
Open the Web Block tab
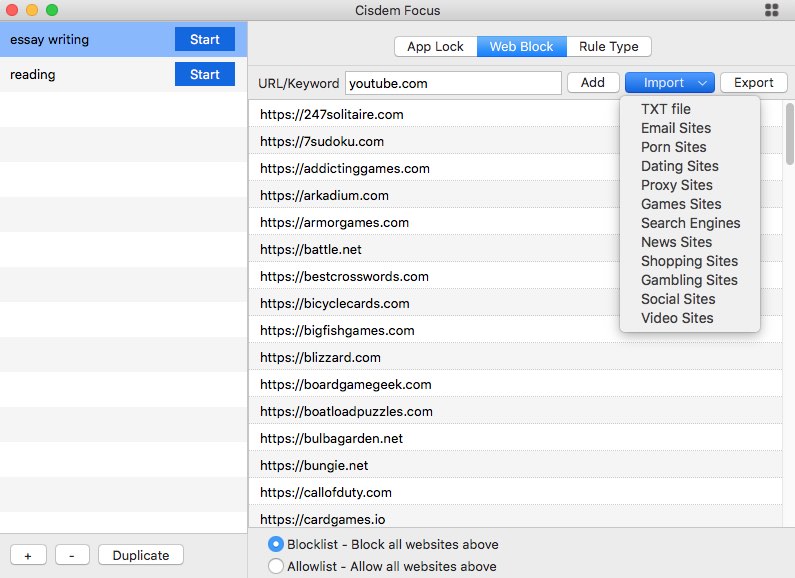(521, 47)
